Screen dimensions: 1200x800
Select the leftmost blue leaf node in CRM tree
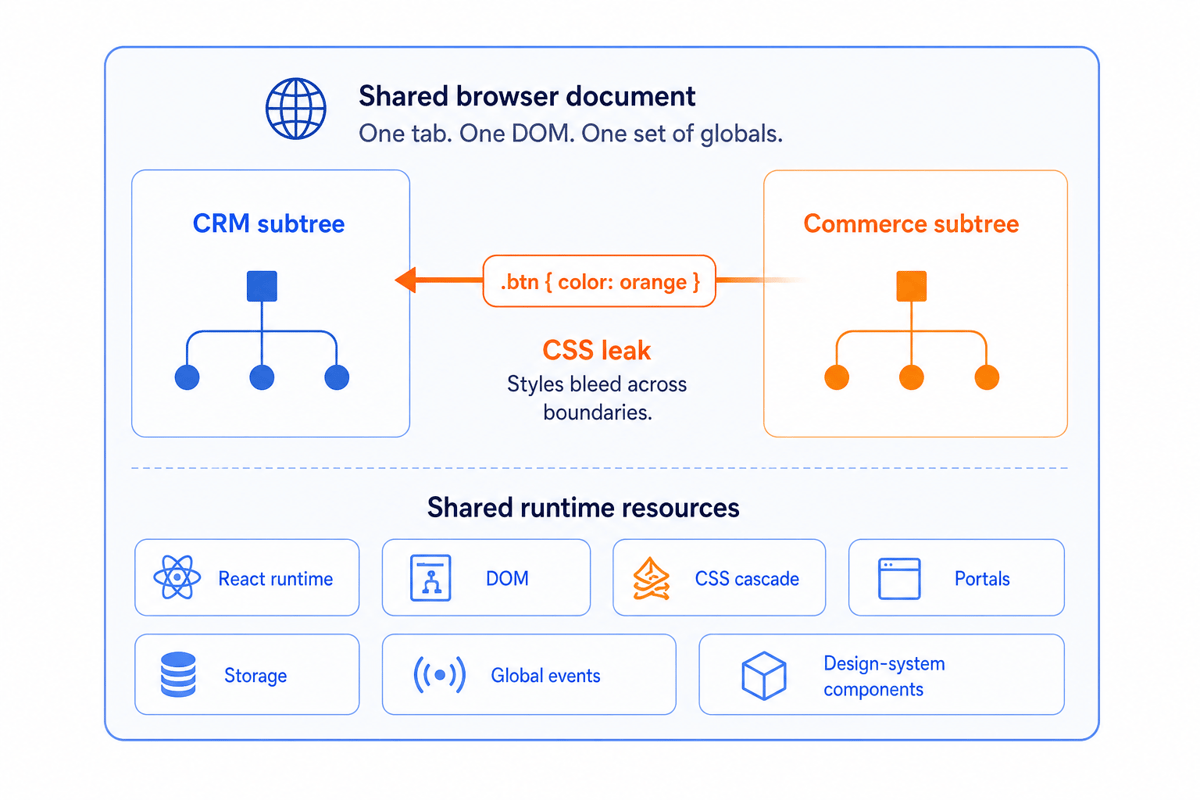tap(187, 377)
